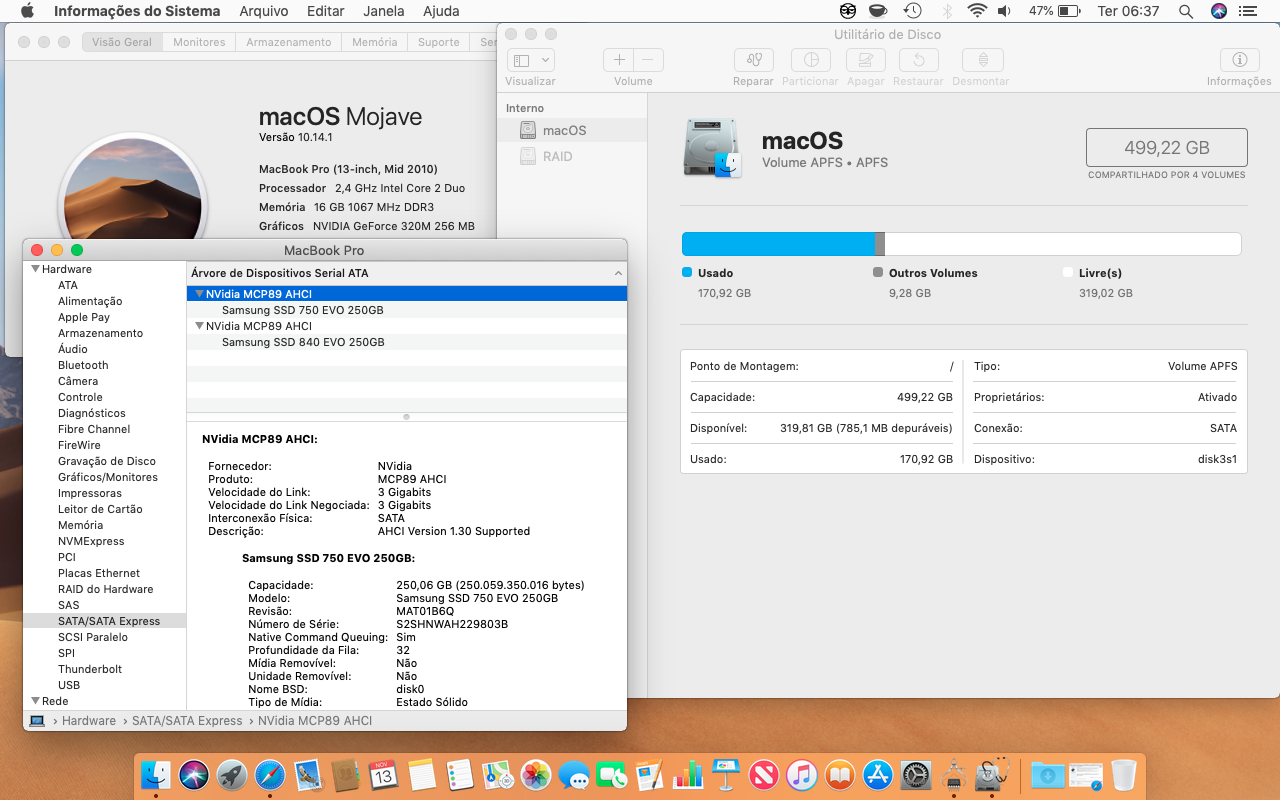The width and height of the screenshot is (1280, 800).
Task: Click the Desmontar eject toolbar icon
Action: (983, 60)
